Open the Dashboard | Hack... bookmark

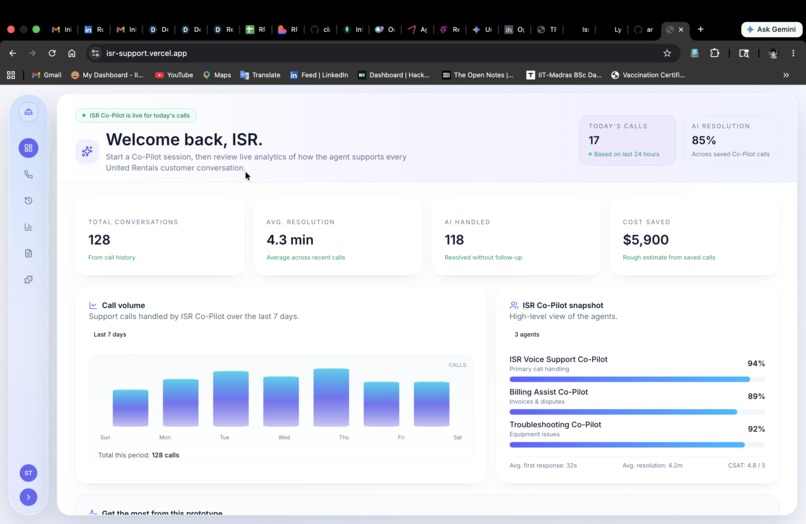pos(393,75)
